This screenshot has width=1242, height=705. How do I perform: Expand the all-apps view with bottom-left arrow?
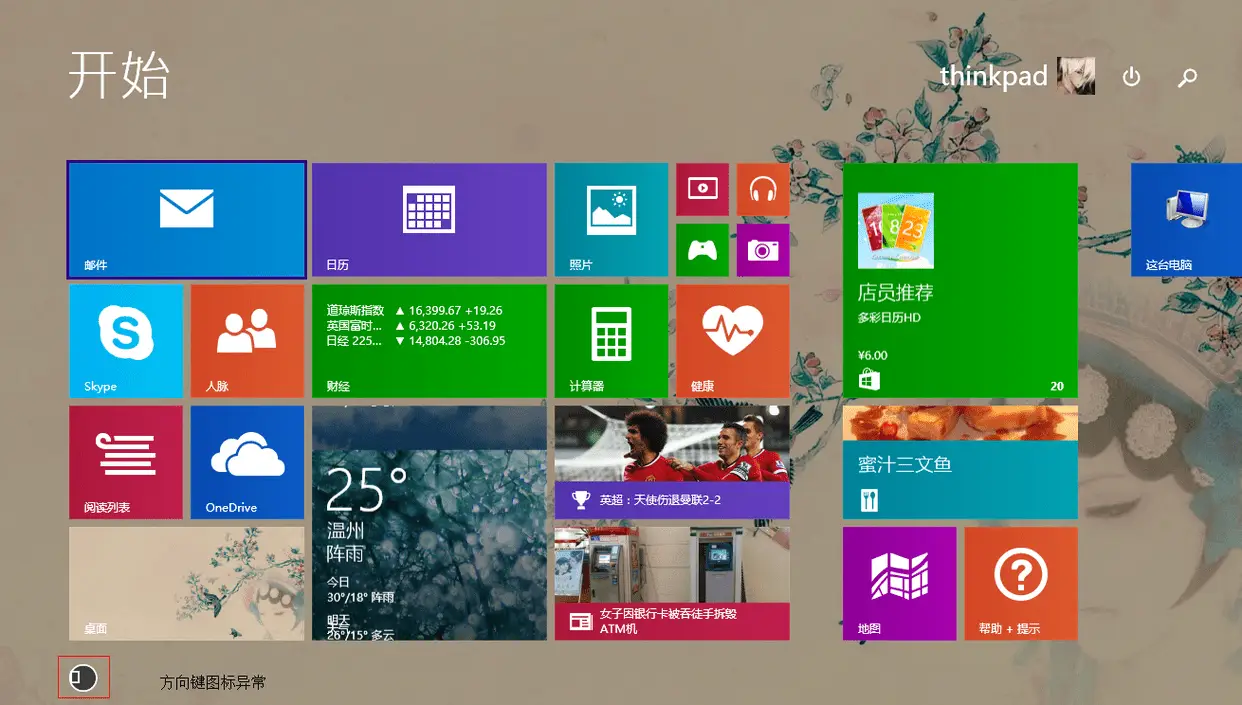tap(83, 677)
